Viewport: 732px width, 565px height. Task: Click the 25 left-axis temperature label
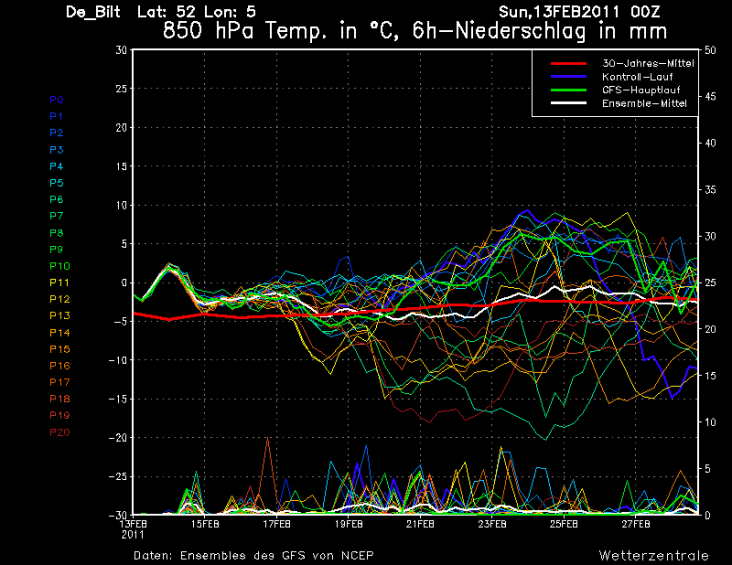click(x=121, y=89)
